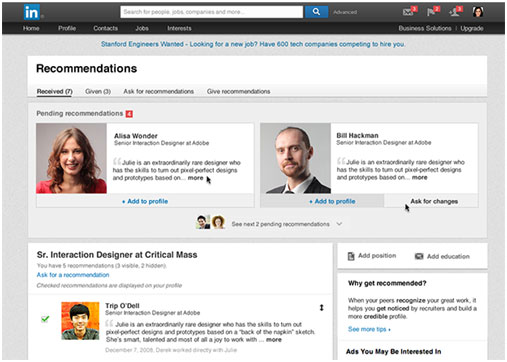Open the account profile avatar
The height and width of the screenshot is (362, 507).
tap(478, 12)
